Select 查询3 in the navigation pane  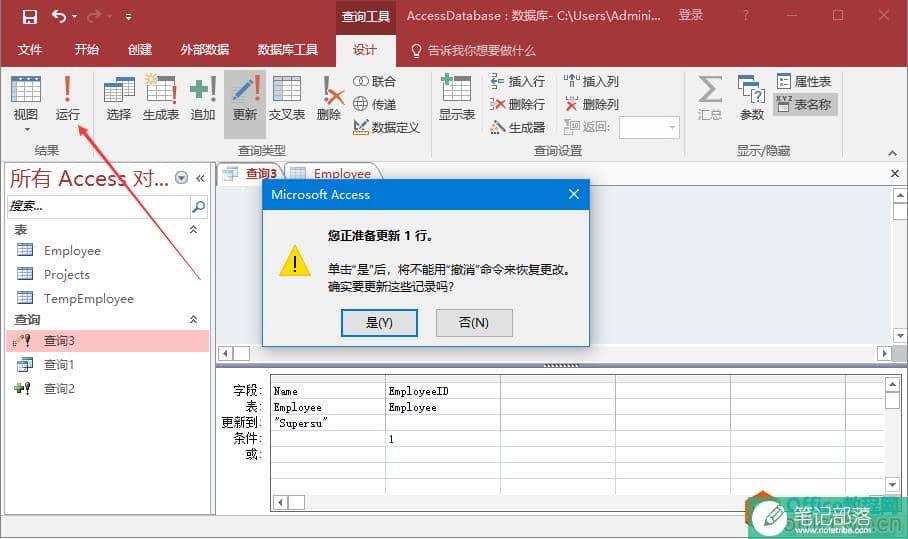pyautogui.click(x=108, y=341)
